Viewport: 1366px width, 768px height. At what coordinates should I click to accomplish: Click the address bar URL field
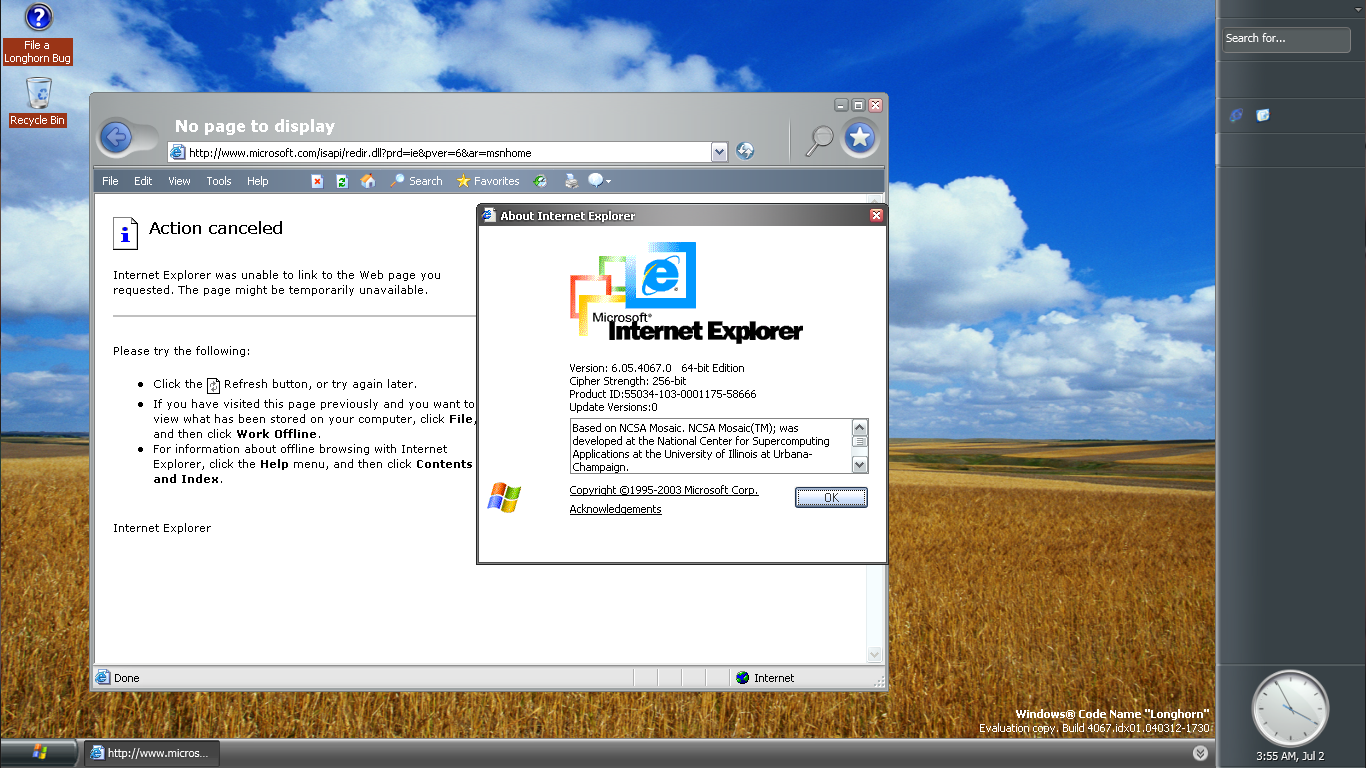coord(448,153)
